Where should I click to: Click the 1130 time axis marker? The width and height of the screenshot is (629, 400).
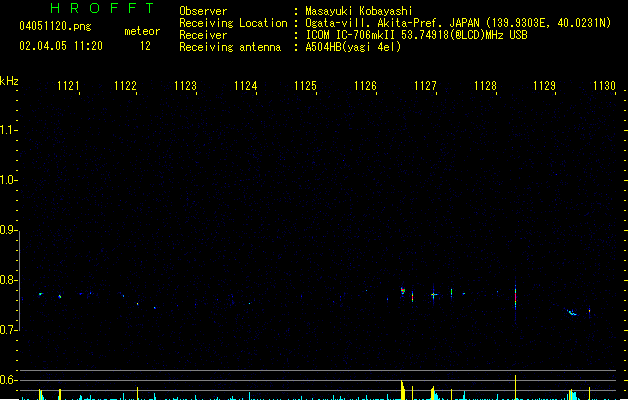point(604,86)
